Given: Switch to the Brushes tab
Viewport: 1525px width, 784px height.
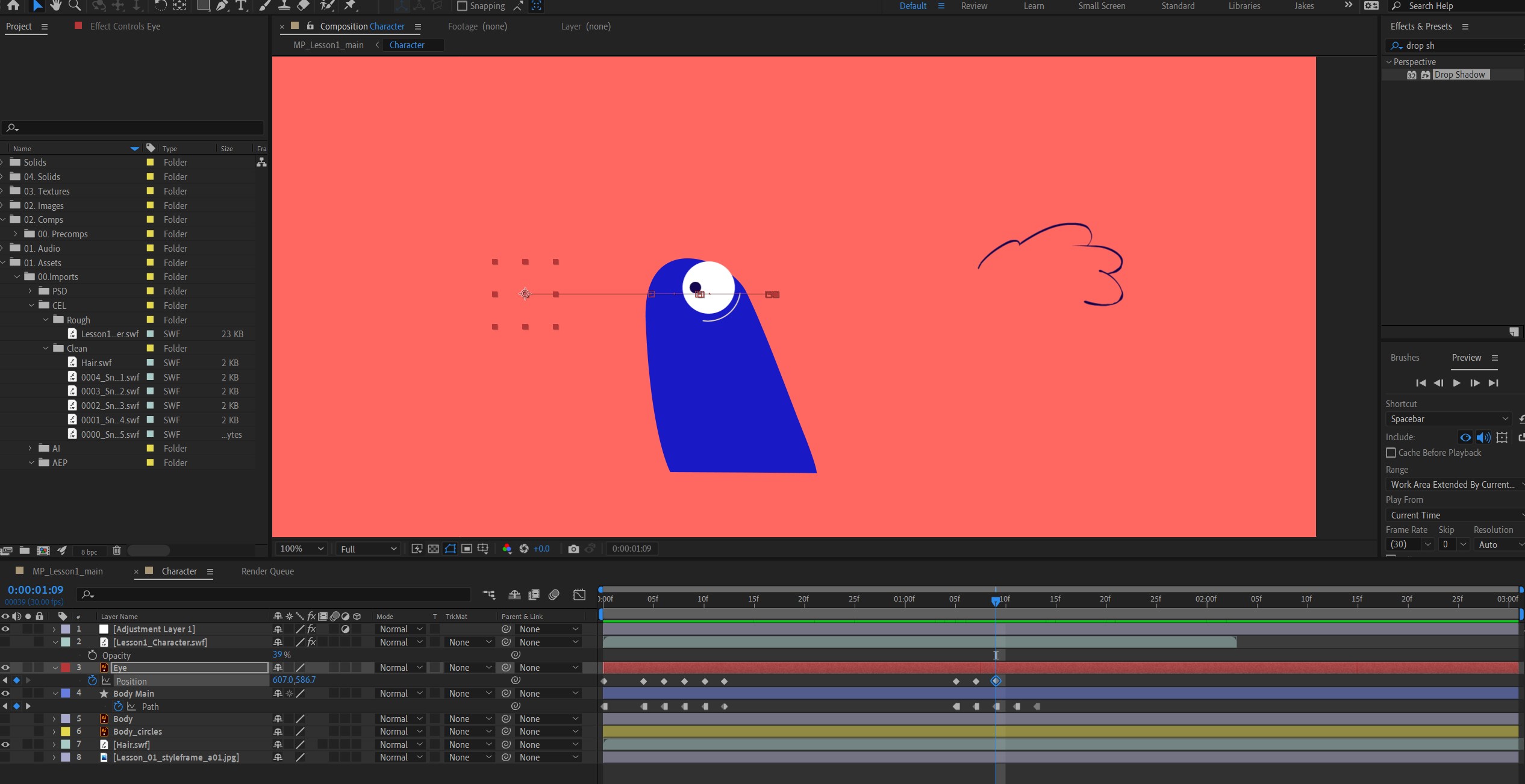Looking at the screenshot, I should [1404, 357].
